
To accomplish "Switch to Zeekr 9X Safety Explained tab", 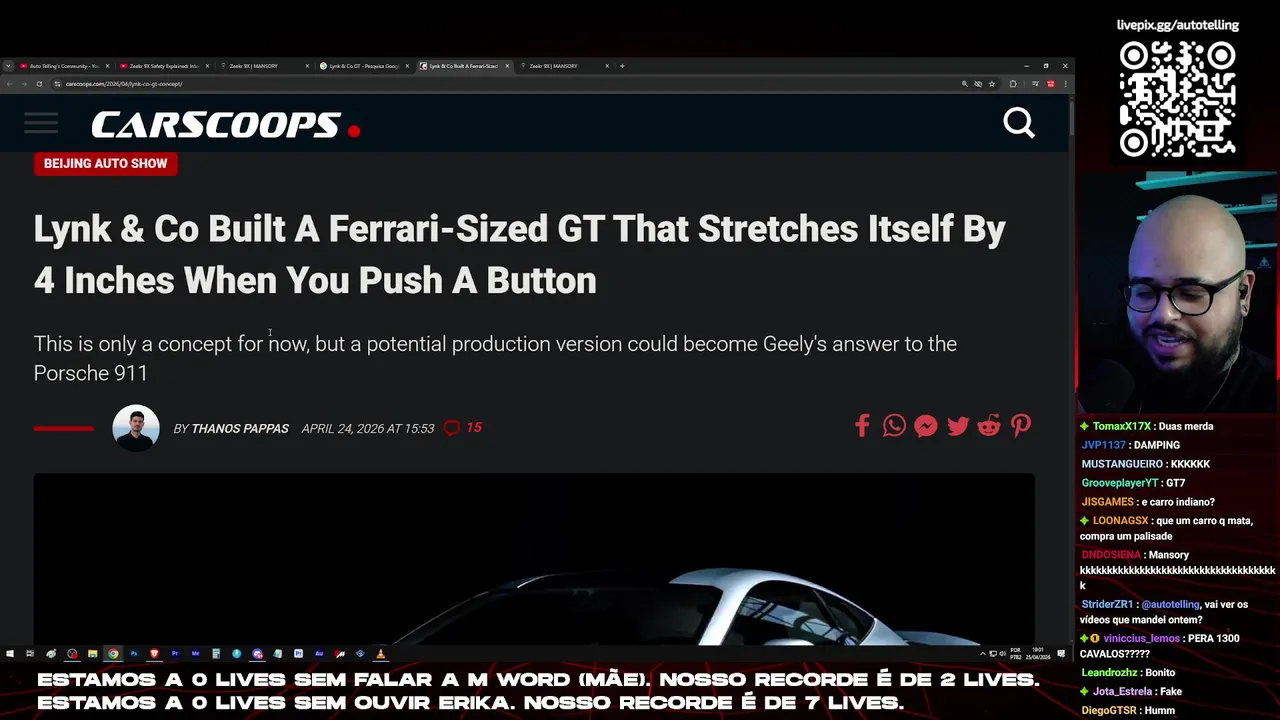I will tap(163, 66).
